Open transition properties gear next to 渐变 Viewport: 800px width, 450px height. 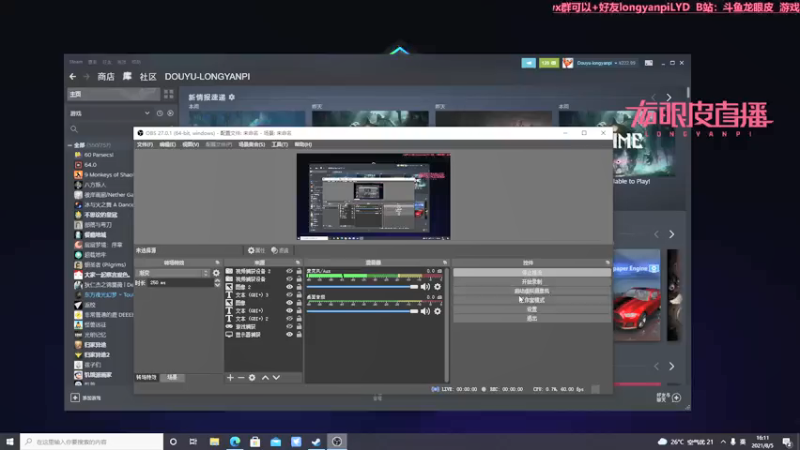216,273
